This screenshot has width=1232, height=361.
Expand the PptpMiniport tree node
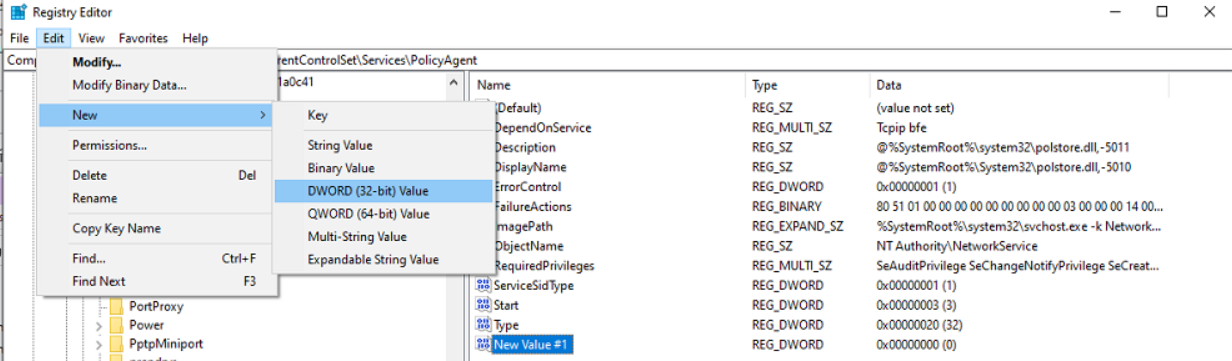(x=98, y=344)
